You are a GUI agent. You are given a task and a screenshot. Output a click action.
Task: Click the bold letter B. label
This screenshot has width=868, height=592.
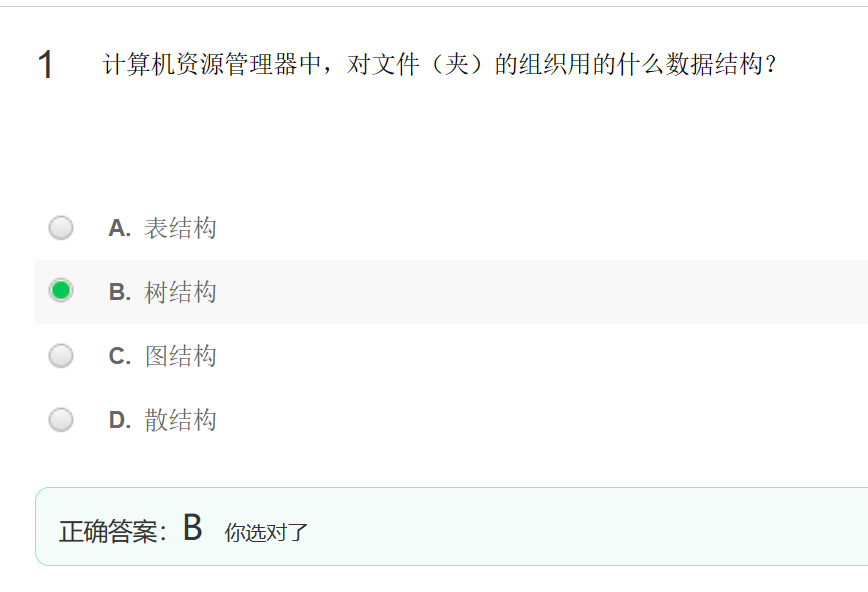[120, 292]
